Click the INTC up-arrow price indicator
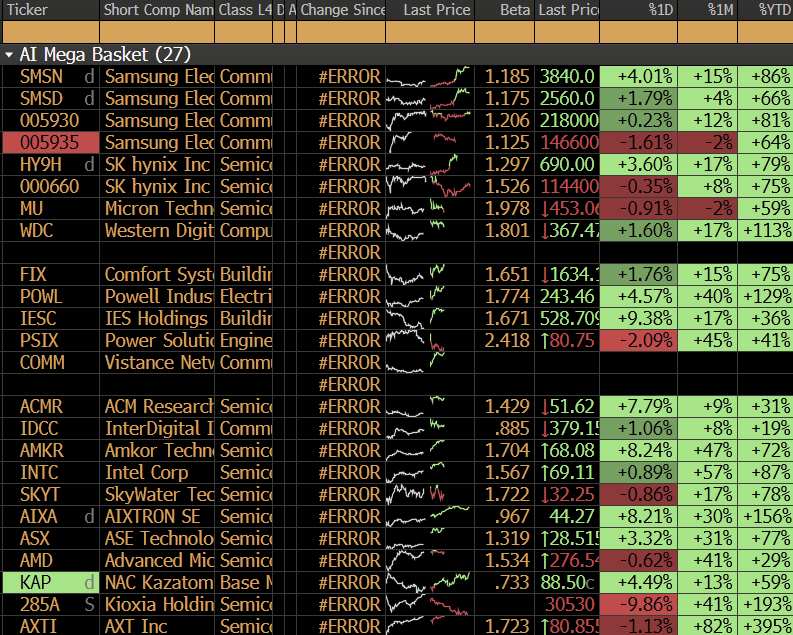The width and height of the screenshot is (793, 635). [545, 473]
